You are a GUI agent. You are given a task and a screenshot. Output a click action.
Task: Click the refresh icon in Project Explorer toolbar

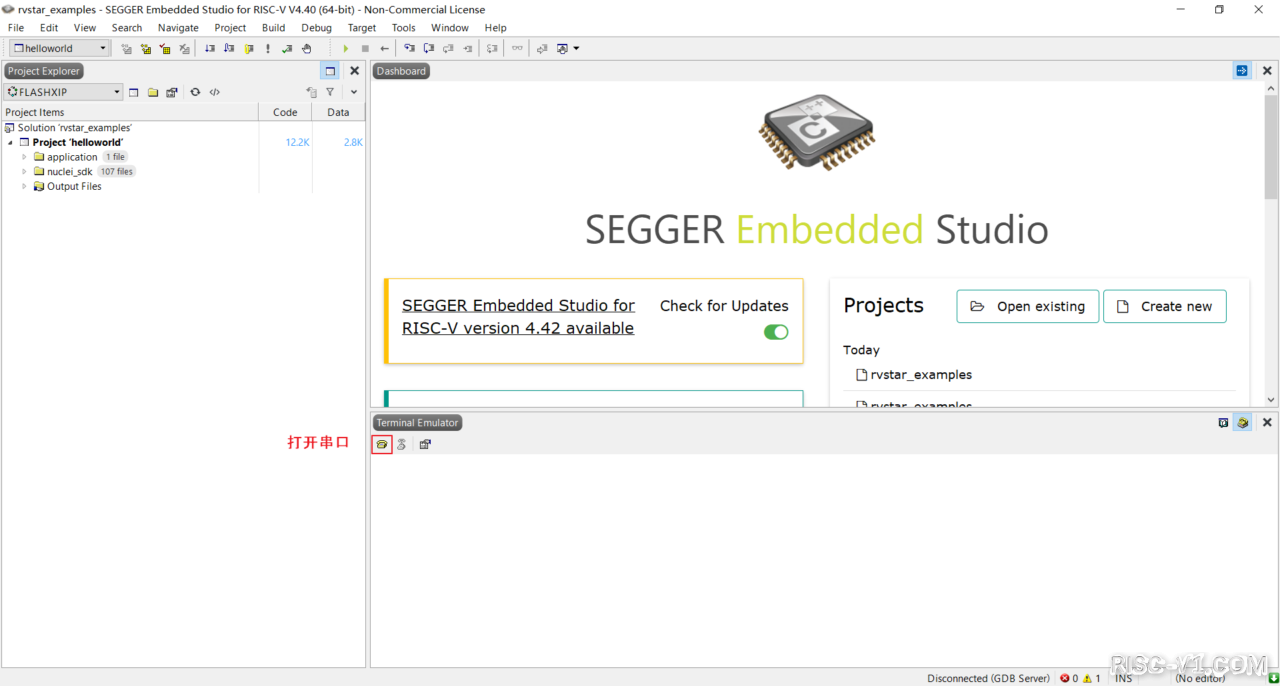(195, 92)
